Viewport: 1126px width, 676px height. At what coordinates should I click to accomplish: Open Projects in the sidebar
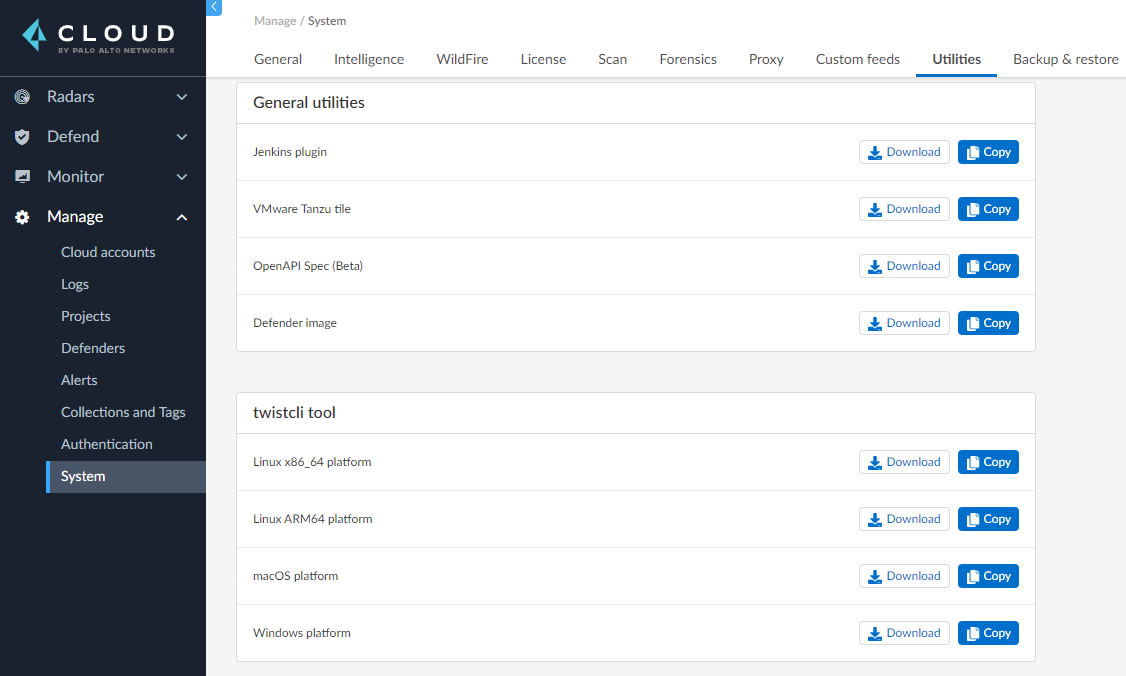(85, 316)
